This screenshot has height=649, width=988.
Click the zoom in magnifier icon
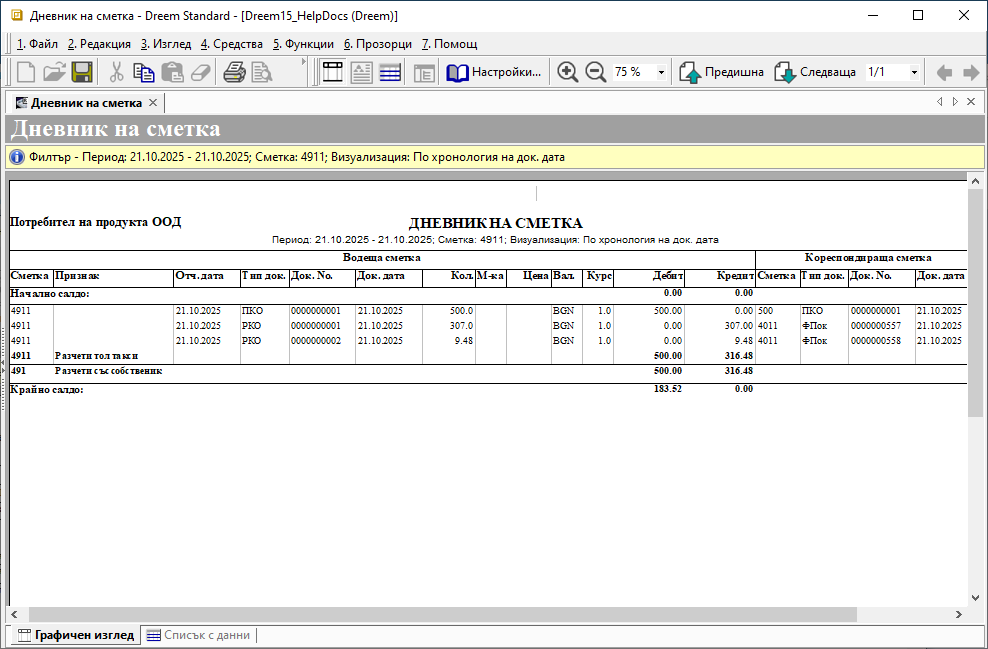point(568,72)
